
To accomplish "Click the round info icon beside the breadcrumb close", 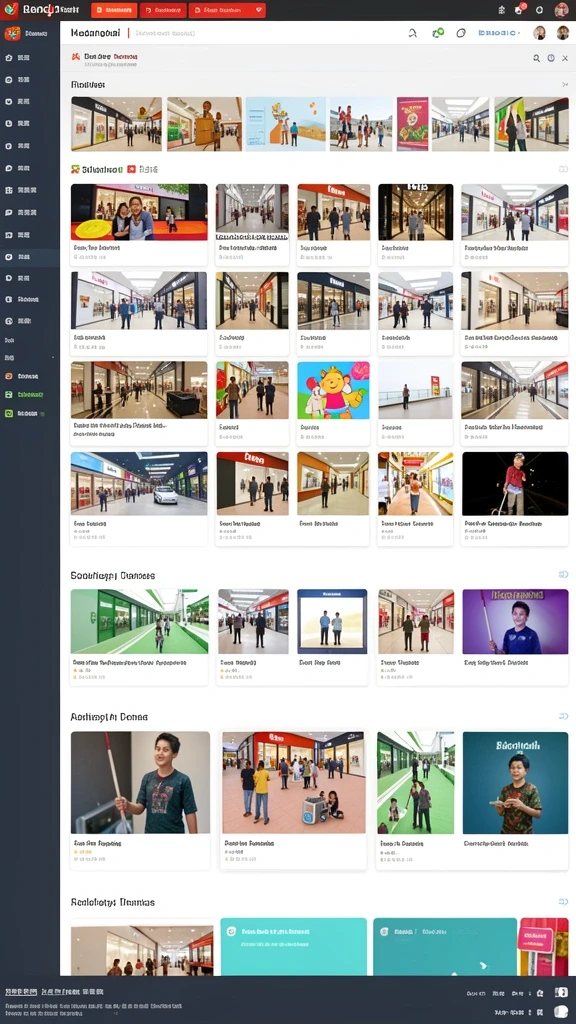I will (x=551, y=58).
